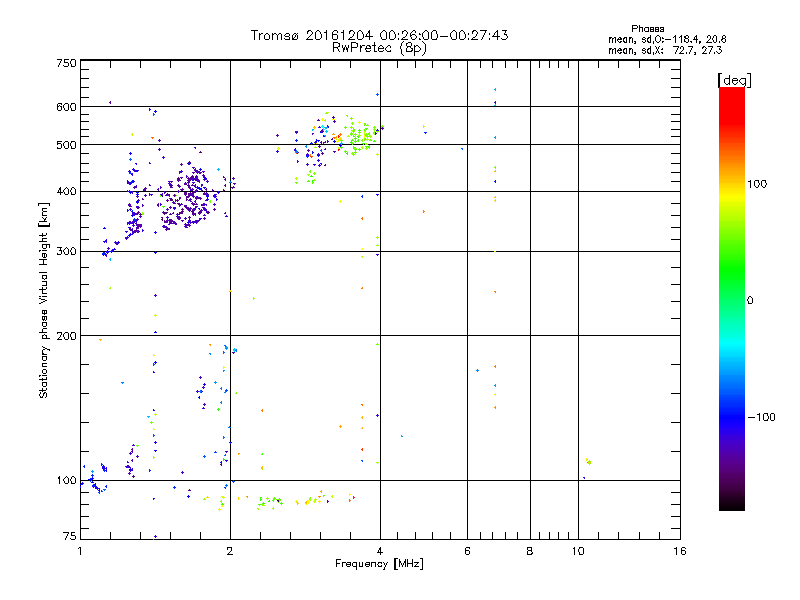Click the colorbar label '0'
This screenshot has width=800, height=600.
750,301
